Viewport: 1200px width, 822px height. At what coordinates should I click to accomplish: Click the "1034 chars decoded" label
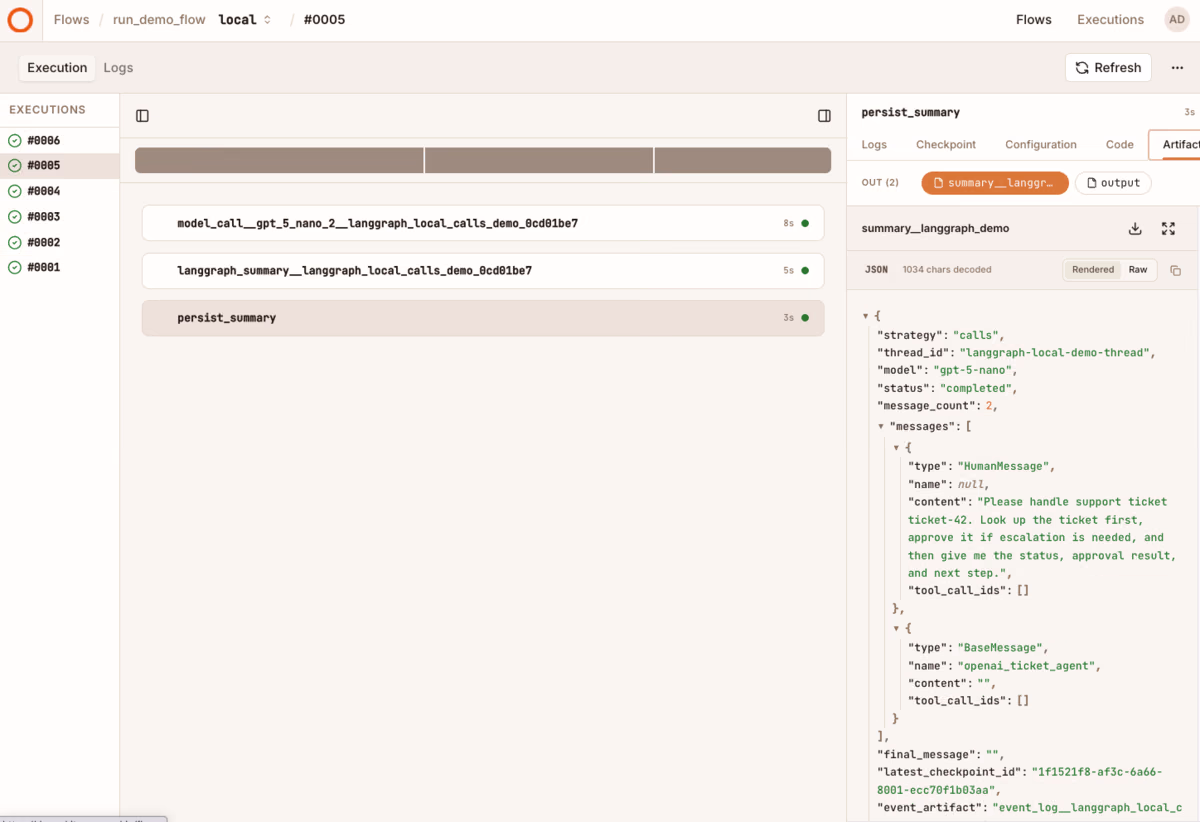coord(948,270)
